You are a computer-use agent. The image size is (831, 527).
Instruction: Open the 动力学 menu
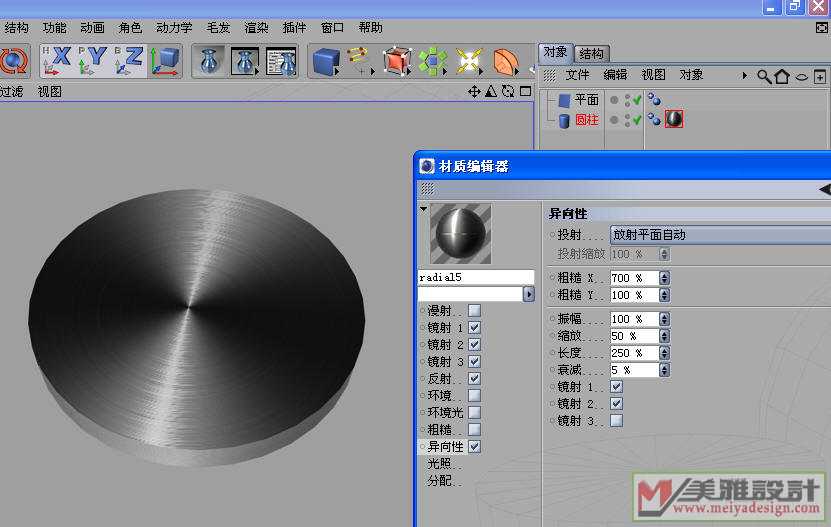174,28
